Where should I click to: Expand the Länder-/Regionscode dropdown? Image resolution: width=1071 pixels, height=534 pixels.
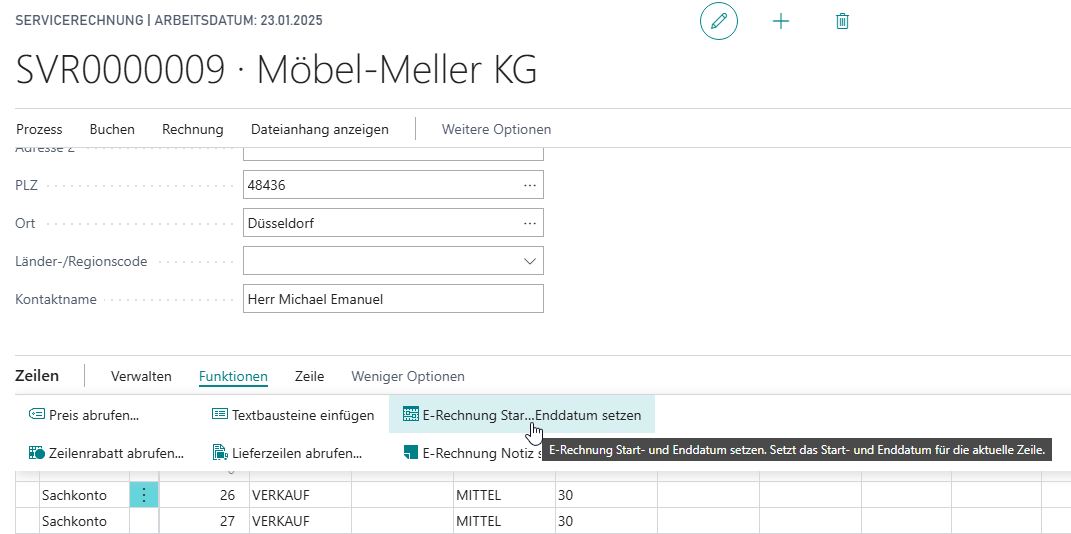point(529,261)
